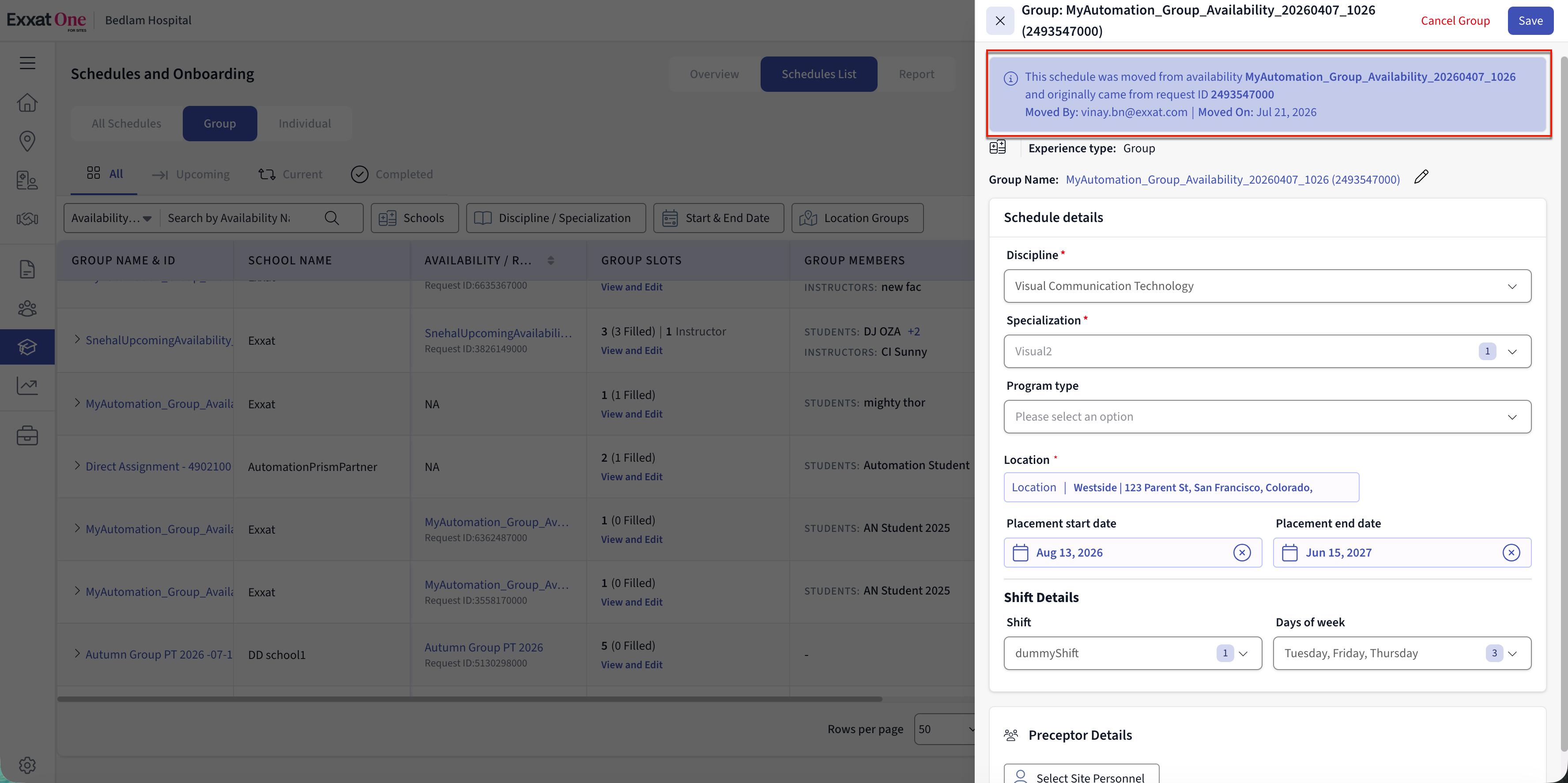This screenshot has height=783, width=1568.
Task: Switch to the Overview tab
Action: point(714,74)
